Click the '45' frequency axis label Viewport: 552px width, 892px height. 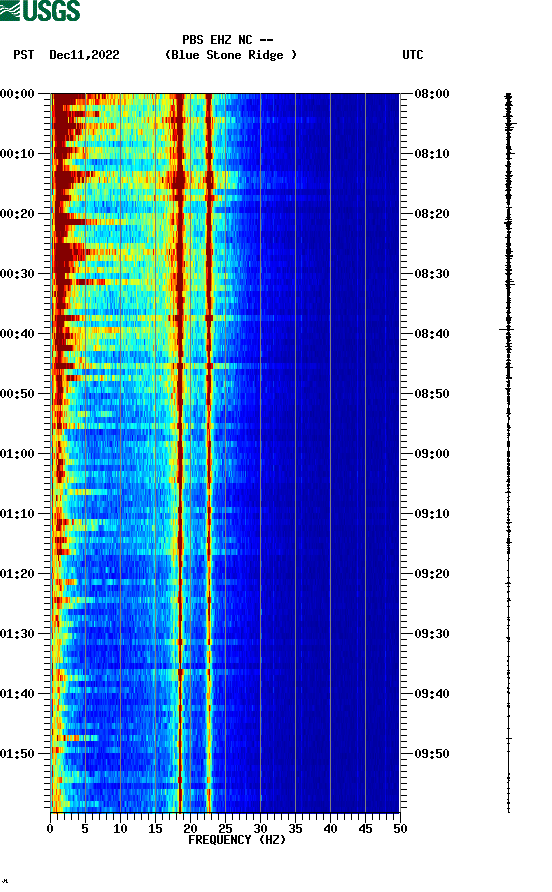click(365, 829)
